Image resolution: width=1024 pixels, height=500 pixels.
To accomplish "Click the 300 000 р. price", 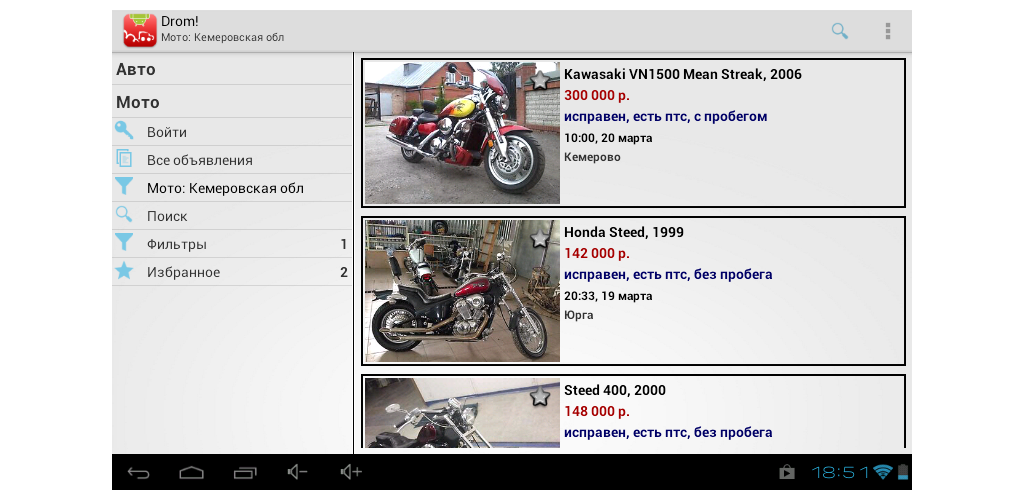I will [x=597, y=95].
